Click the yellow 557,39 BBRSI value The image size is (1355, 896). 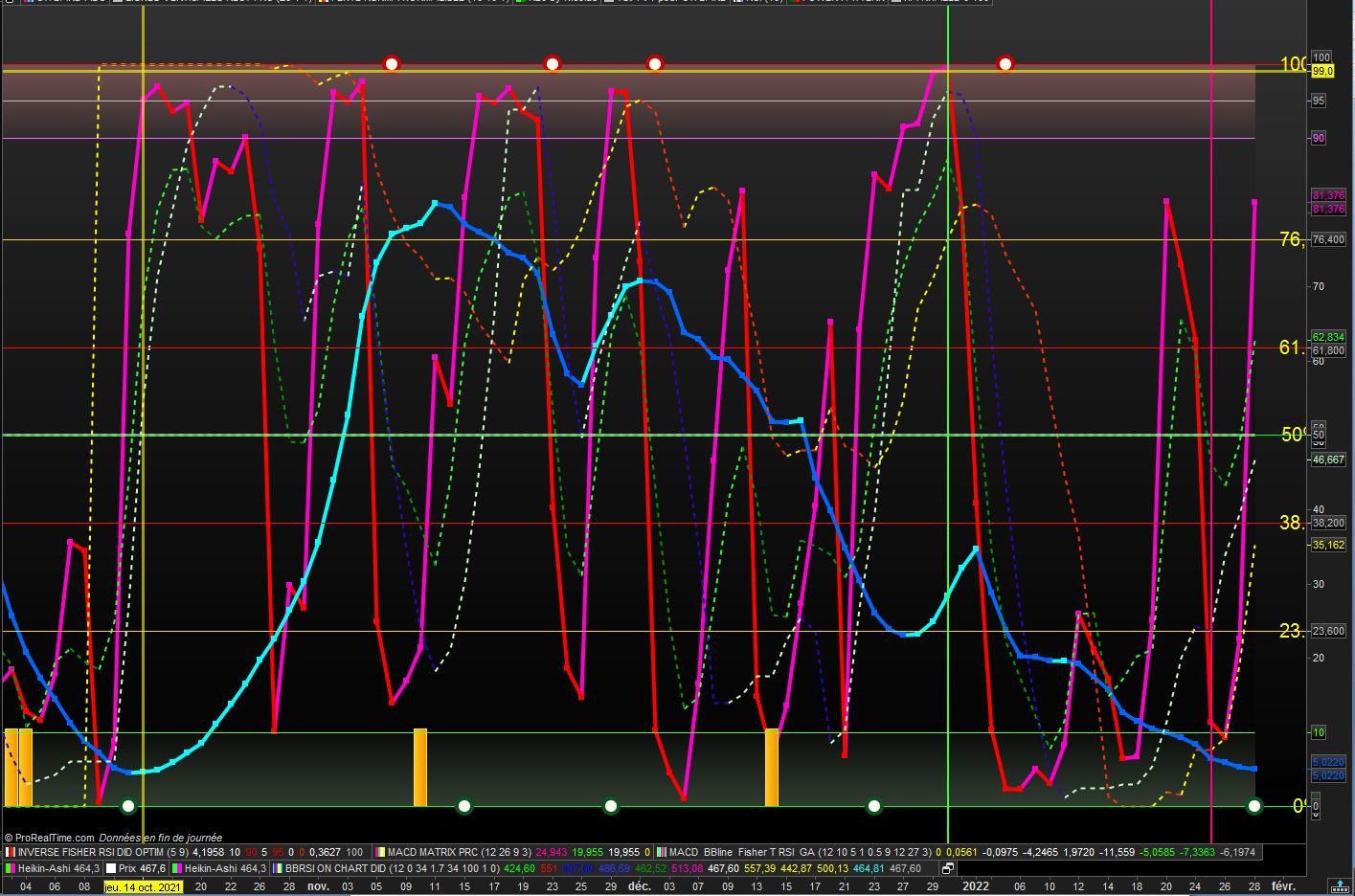coord(762,868)
